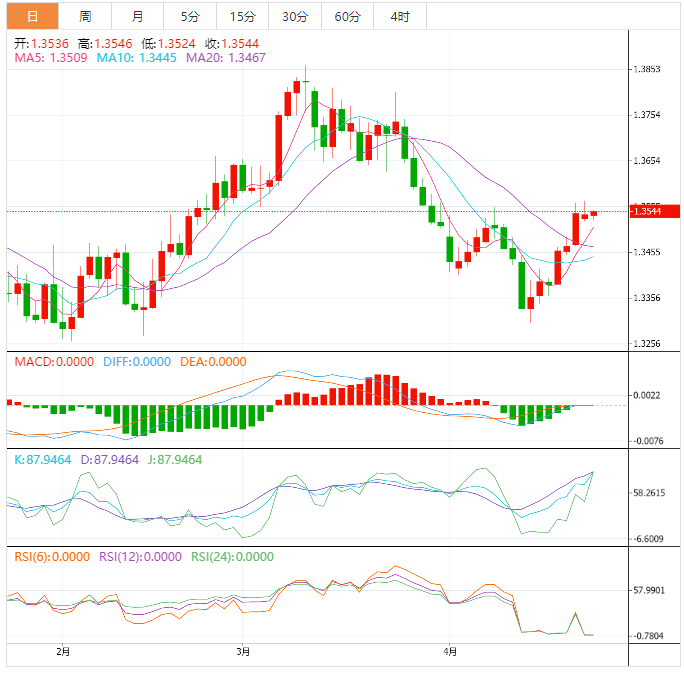Viewport: 684px width, 674px height.
Task: Open the 月 monthly chart tab
Action: [x=137, y=16]
